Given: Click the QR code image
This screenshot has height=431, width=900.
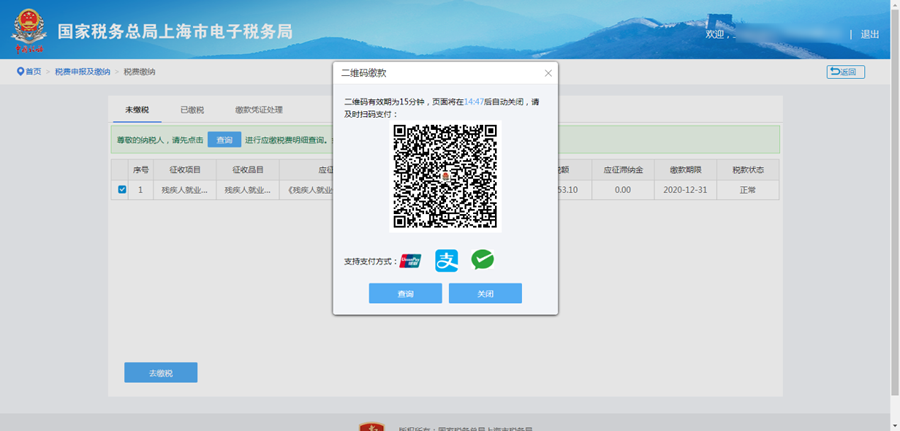Looking at the screenshot, I should point(445,176).
